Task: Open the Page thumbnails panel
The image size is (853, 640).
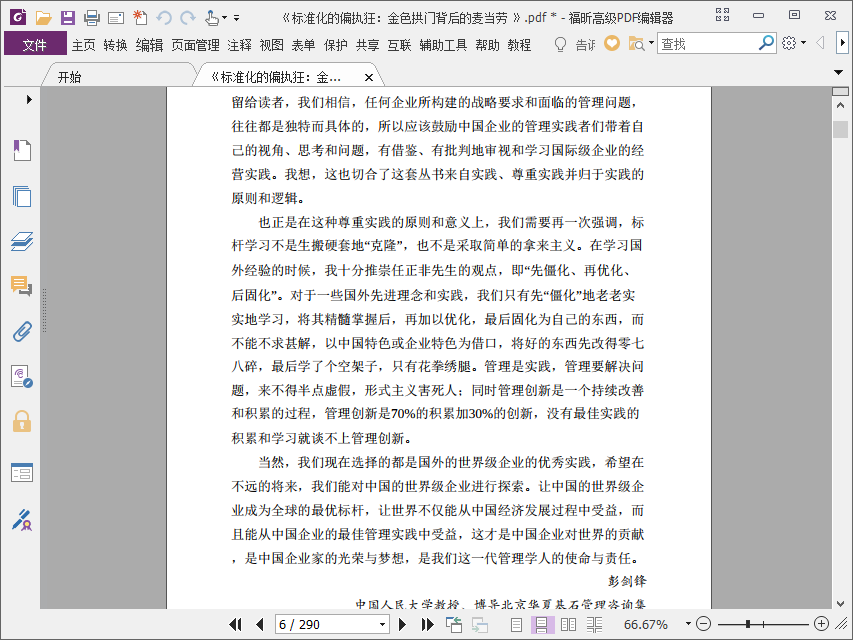Action: coord(22,196)
